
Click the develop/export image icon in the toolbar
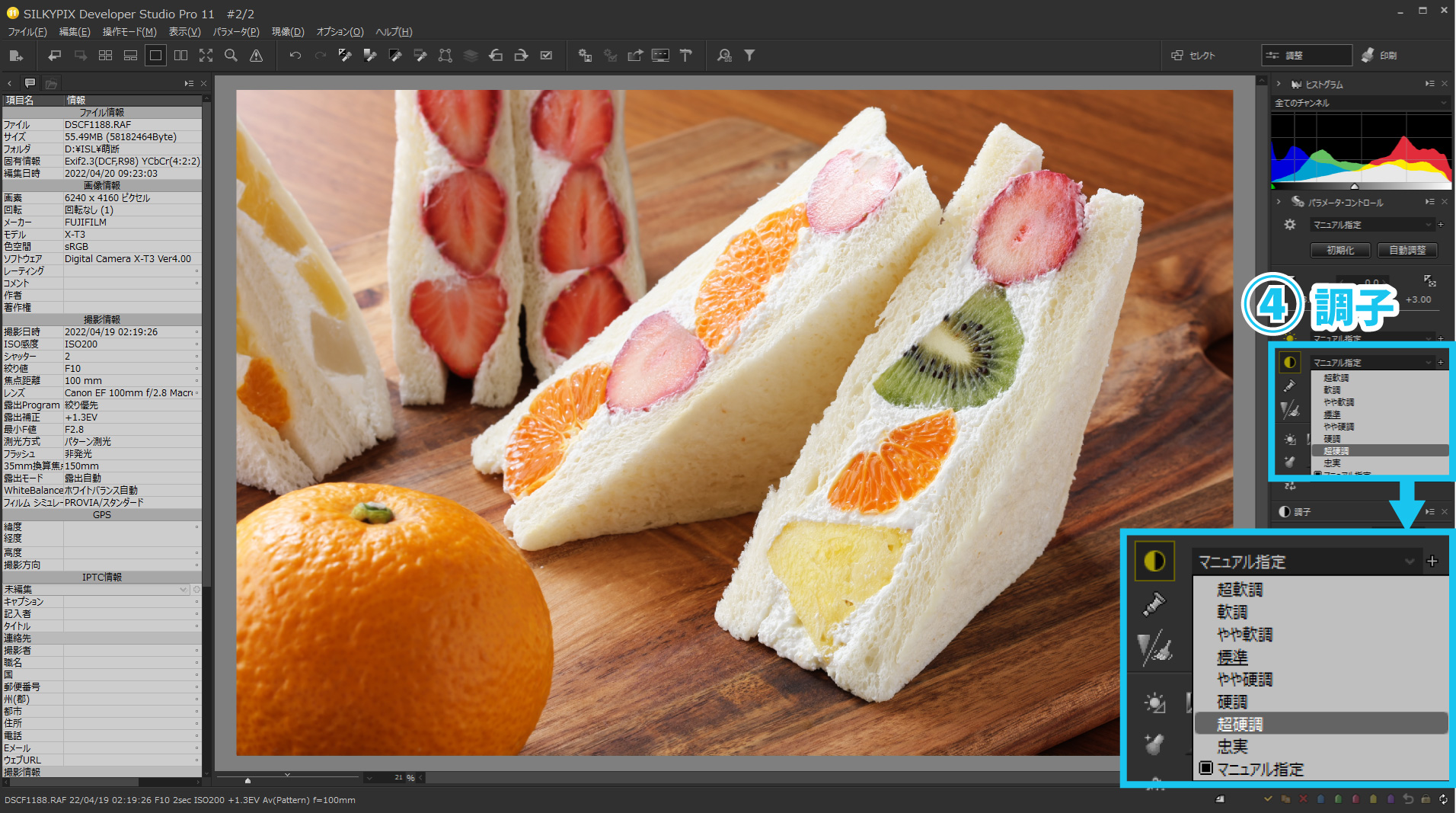click(16, 56)
